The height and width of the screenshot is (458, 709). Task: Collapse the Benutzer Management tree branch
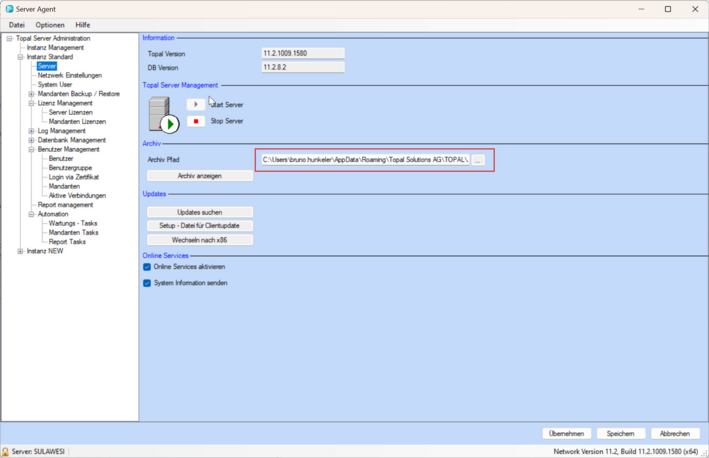click(31, 149)
